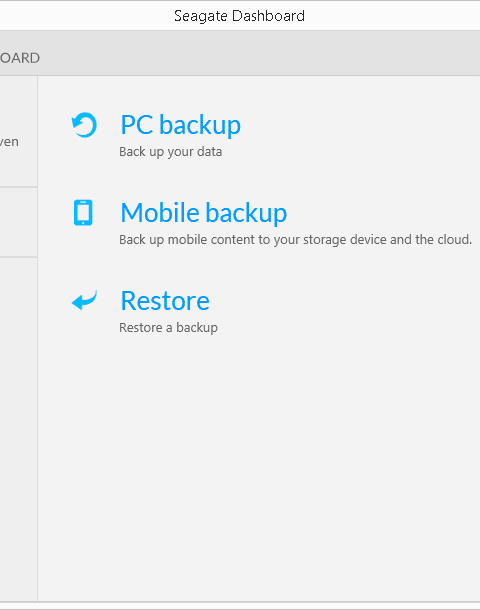480x610 pixels.
Task: Click the PC backup circular arrow icon
Action: pyautogui.click(x=84, y=125)
